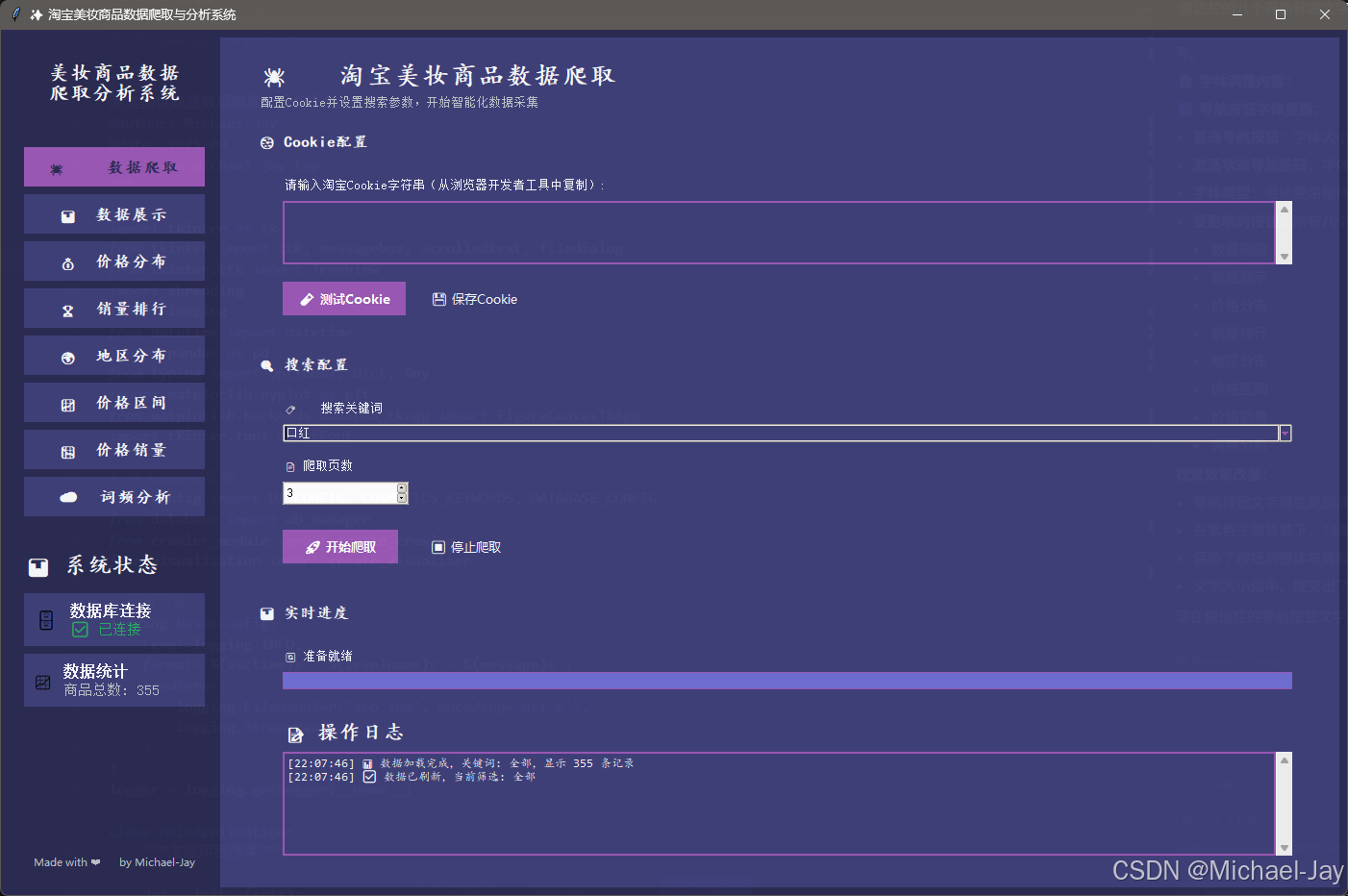Image resolution: width=1348 pixels, height=896 pixels.
Task: Click the icon beside 准备就绪 status
Action: (x=290, y=658)
